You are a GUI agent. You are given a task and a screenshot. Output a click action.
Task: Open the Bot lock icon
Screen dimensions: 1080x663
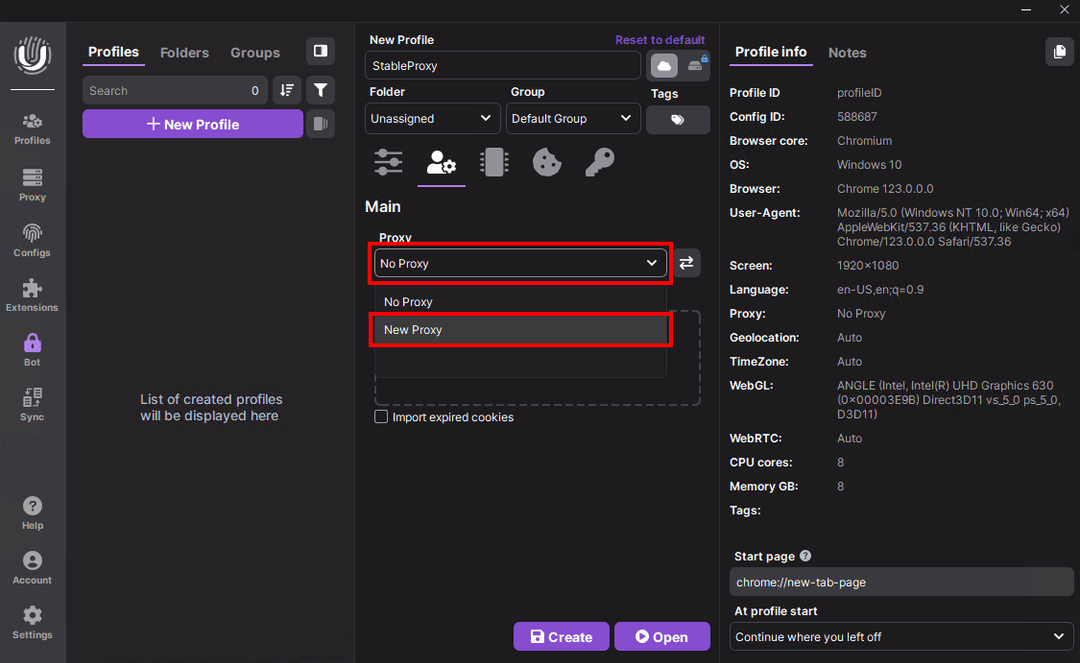32,349
